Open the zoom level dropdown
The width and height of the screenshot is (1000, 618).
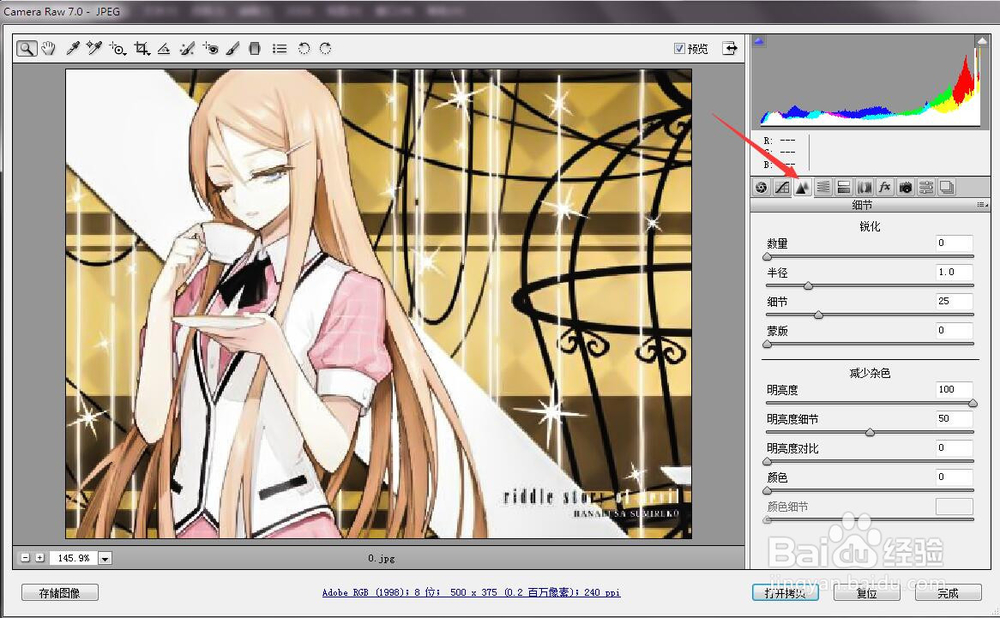104,558
